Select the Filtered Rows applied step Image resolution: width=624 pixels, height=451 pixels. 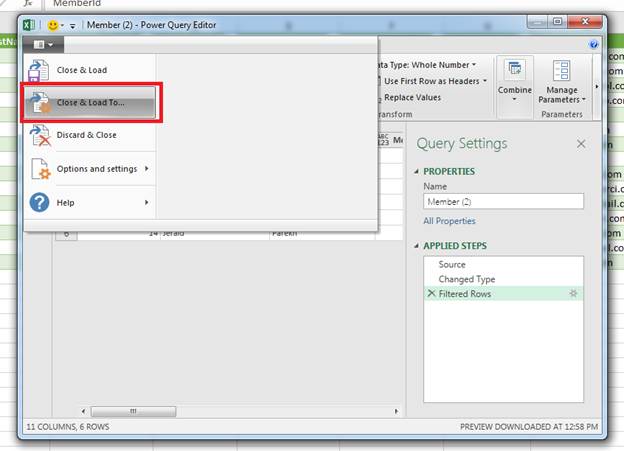coord(503,294)
